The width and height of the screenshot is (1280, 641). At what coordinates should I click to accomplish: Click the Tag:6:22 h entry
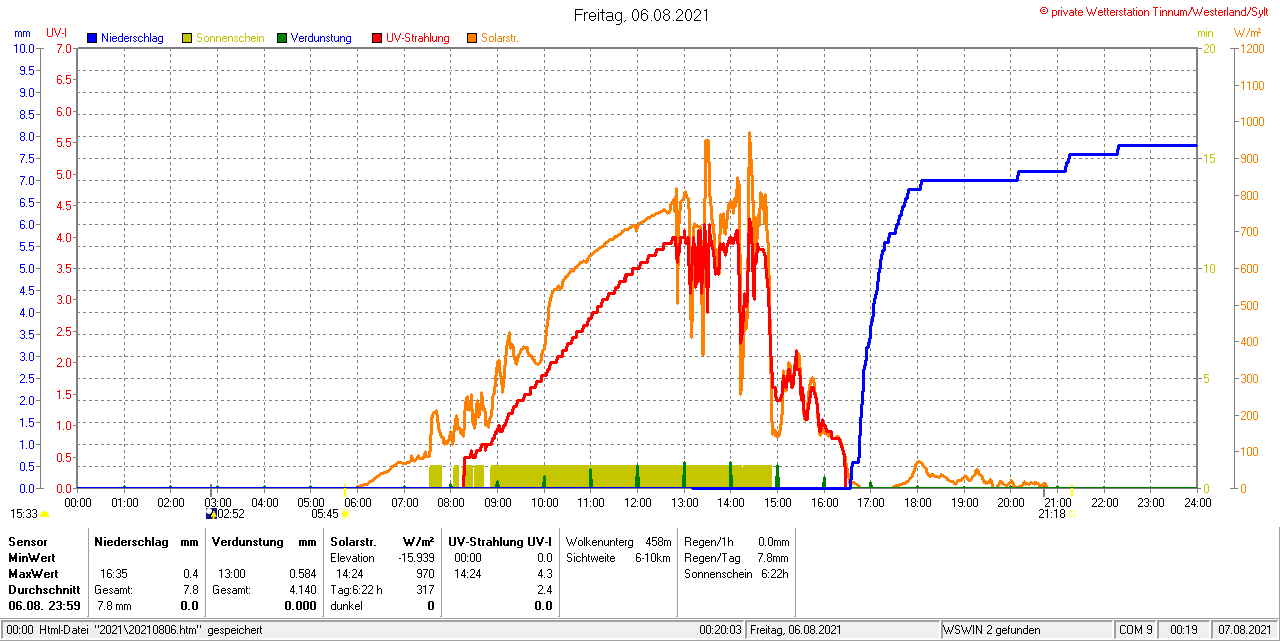(x=356, y=590)
